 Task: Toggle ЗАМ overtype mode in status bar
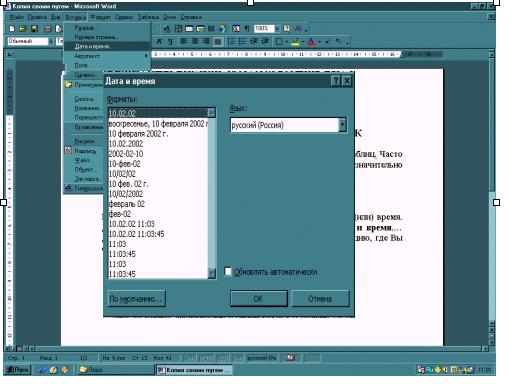[x=237, y=358]
